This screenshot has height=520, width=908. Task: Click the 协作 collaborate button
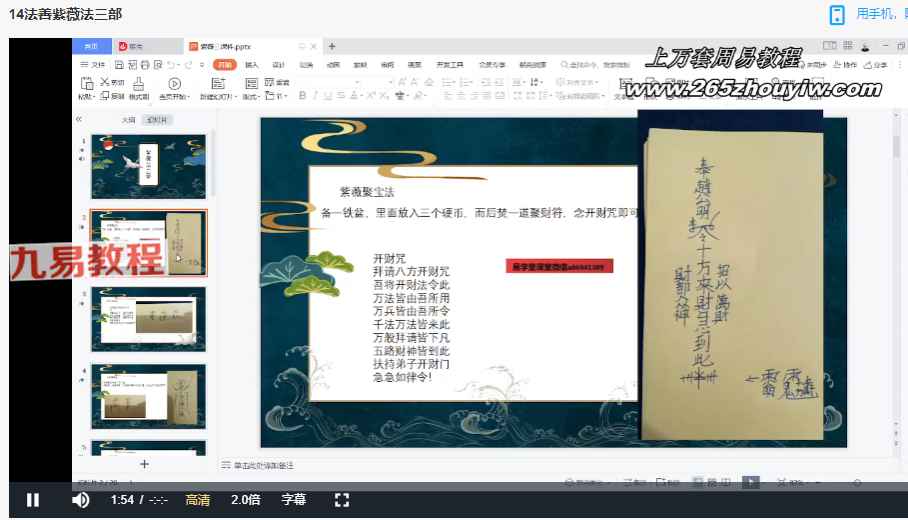click(x=845, y=65)
